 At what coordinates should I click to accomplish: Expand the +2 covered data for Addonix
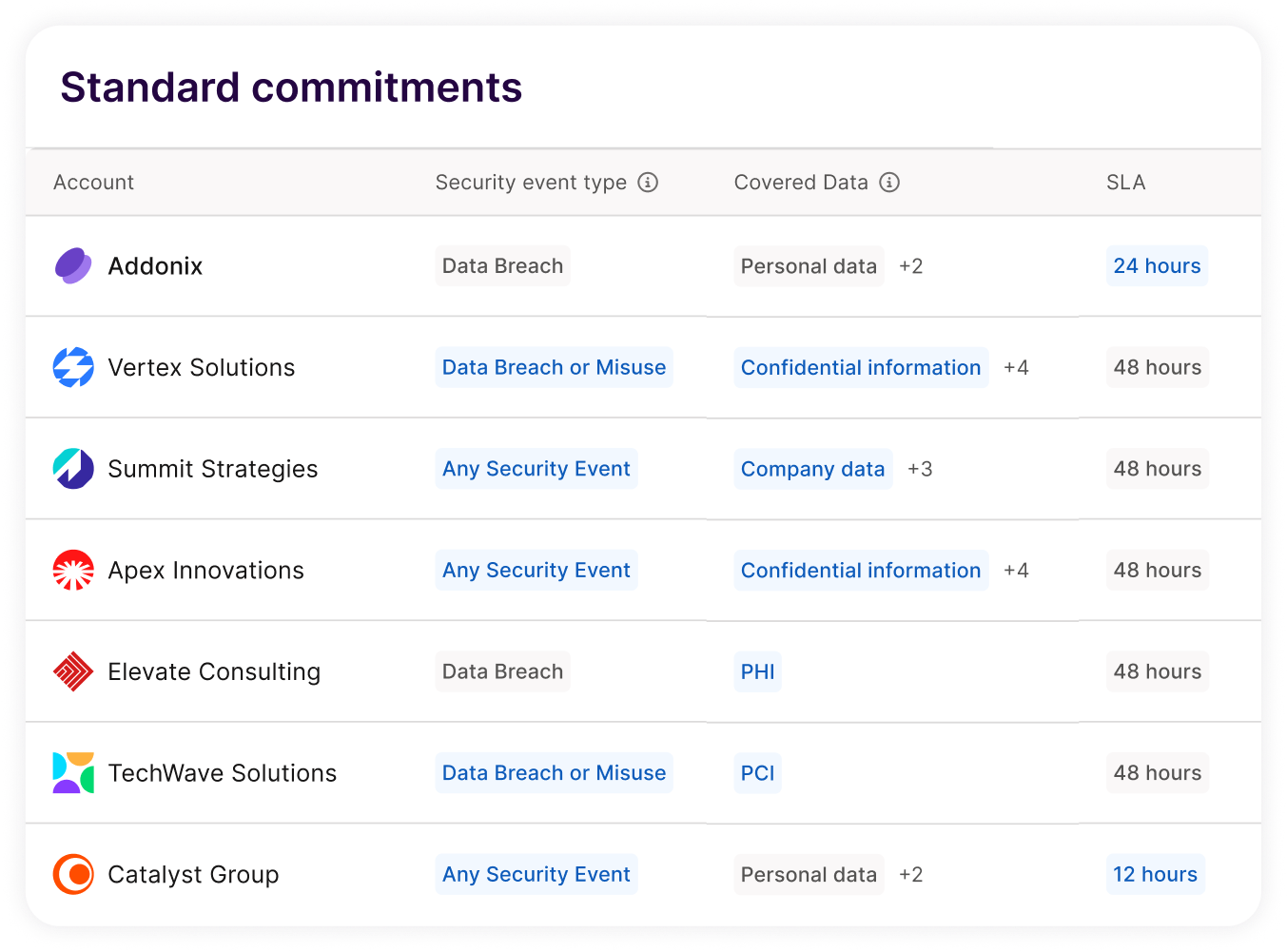(x=910, y=266)
